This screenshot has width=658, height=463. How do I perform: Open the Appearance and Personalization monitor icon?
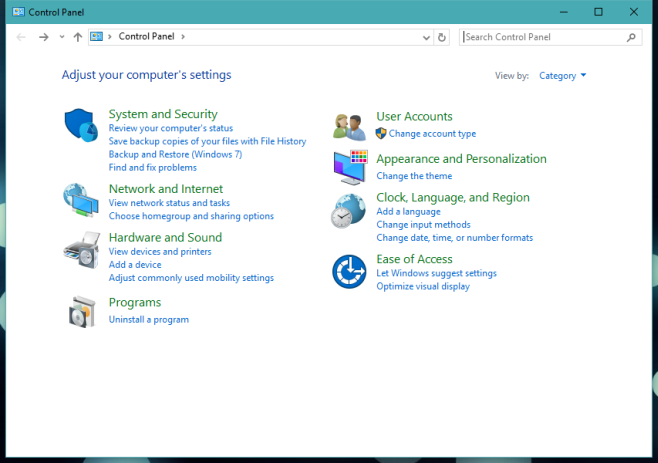351,167
